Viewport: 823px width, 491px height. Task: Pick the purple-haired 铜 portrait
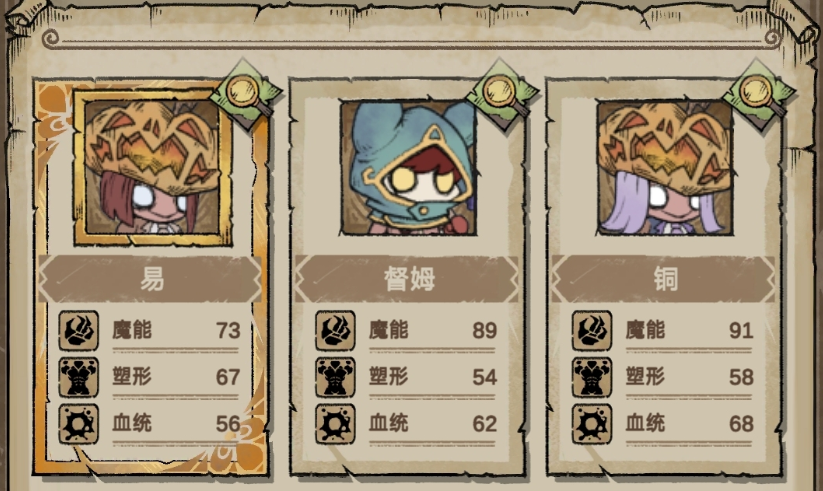(665, 167)
